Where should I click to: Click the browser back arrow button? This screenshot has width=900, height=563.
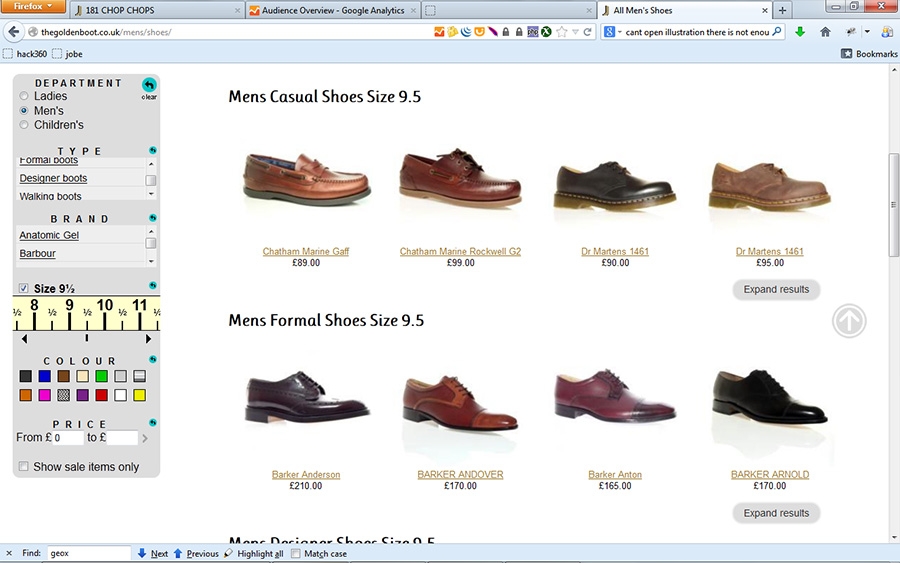point(14,32)
